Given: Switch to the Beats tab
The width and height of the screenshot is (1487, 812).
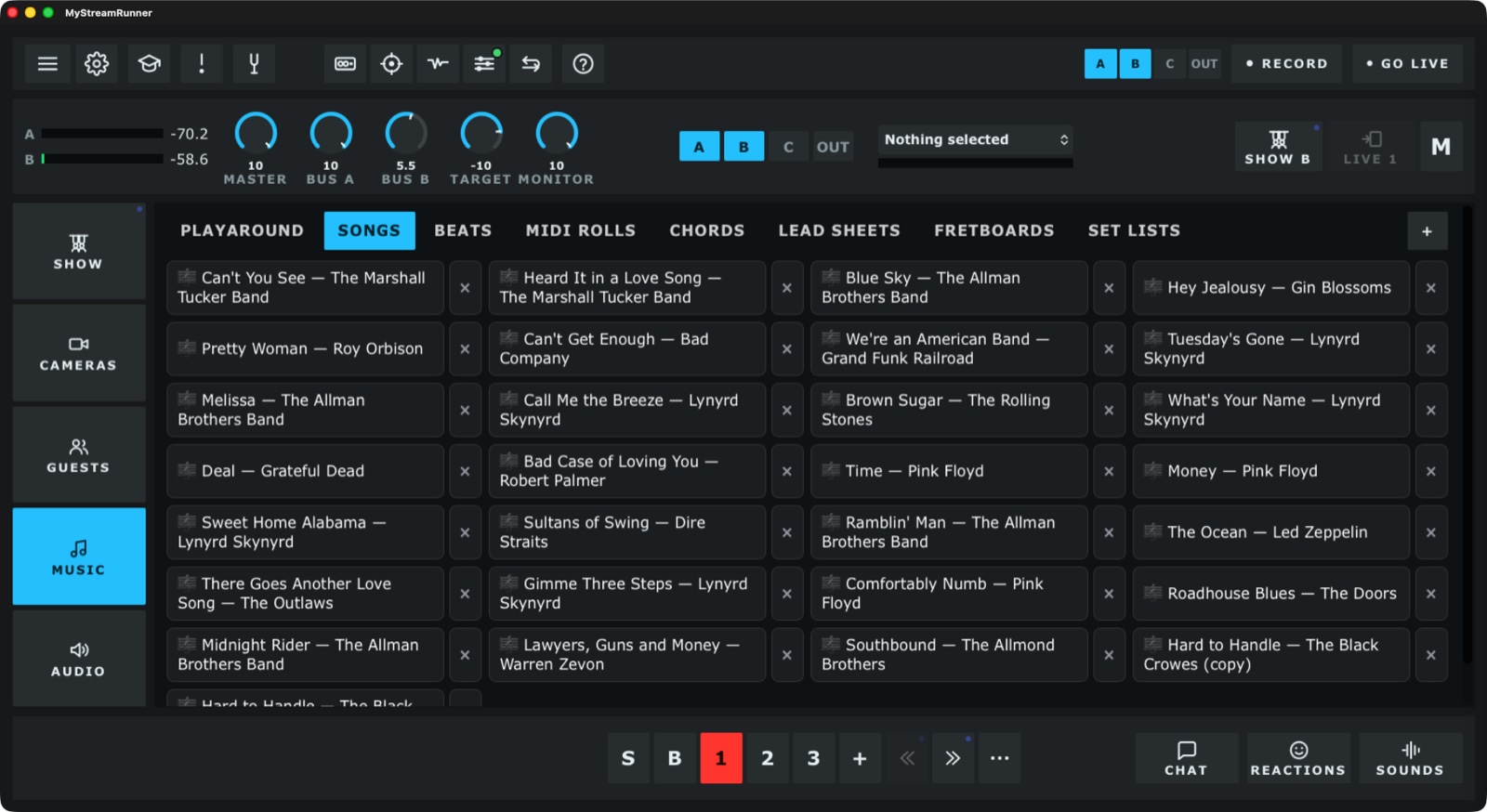Looking at the screenshot, I should click(463, 230).
